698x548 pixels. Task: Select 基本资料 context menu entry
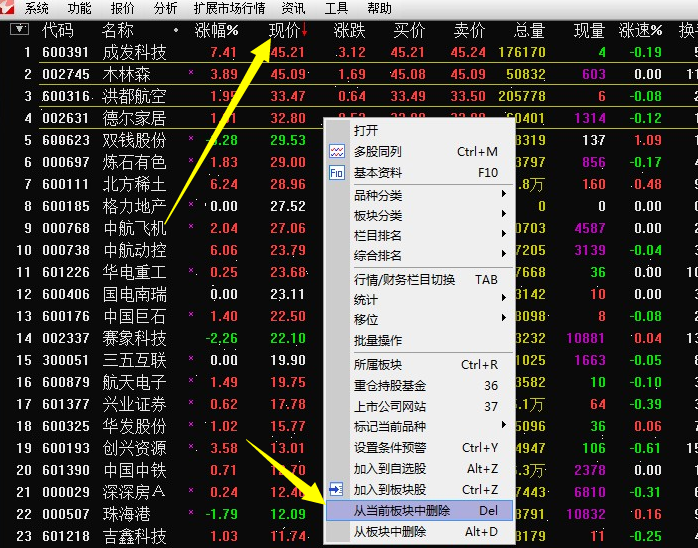419,172
